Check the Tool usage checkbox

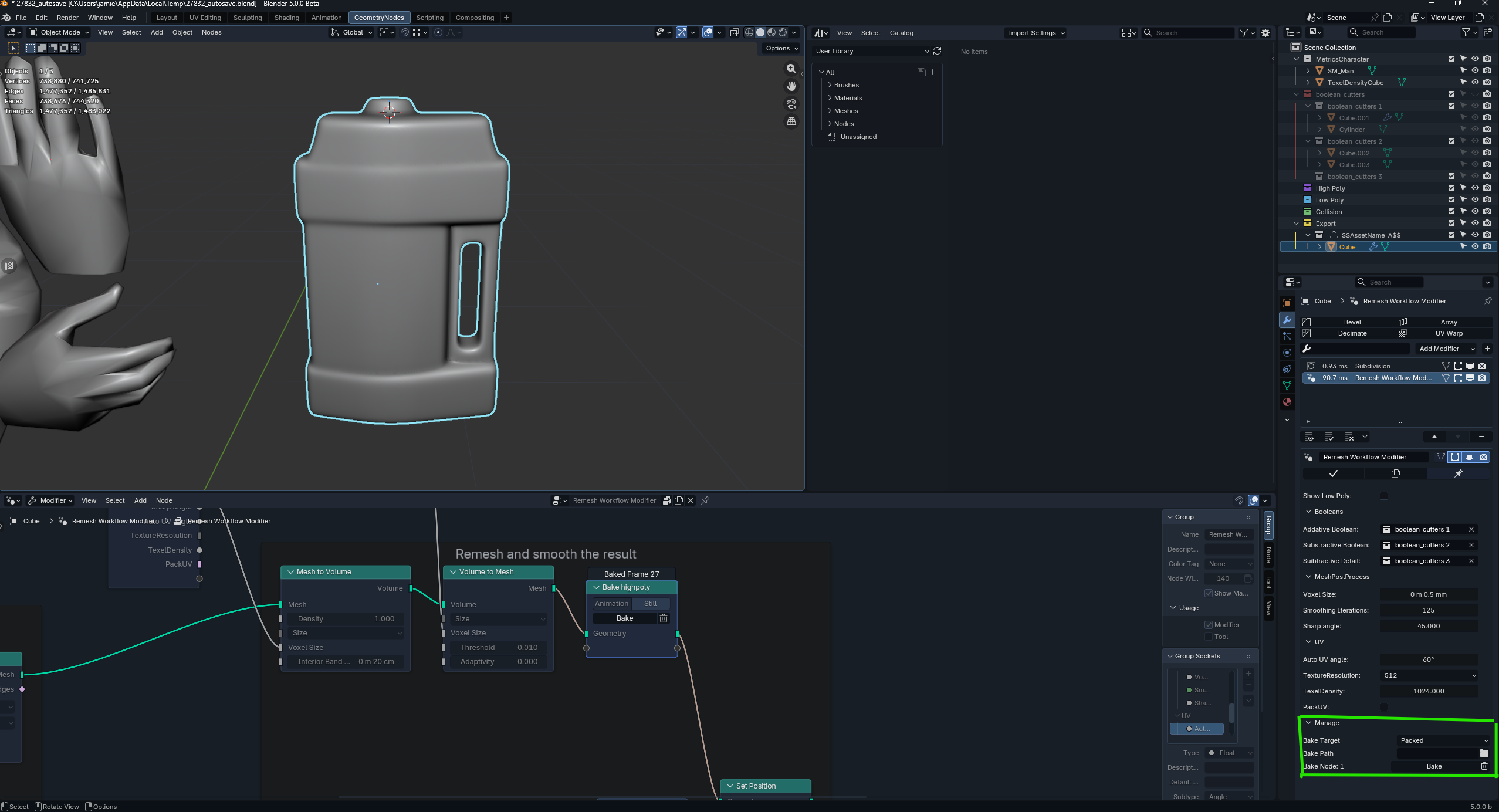coord(1209,637)
